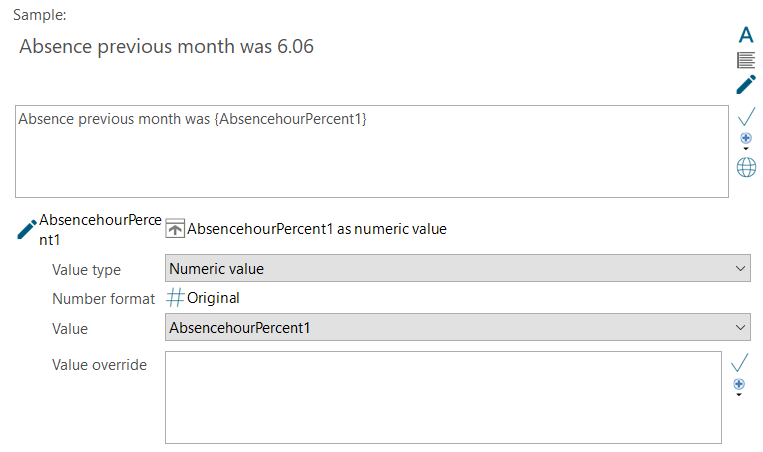The width and height of the screenshot is (763, 452).
Task: Open the Value dropdown showing AbsencehourPercent1
Action: point(457,327)
